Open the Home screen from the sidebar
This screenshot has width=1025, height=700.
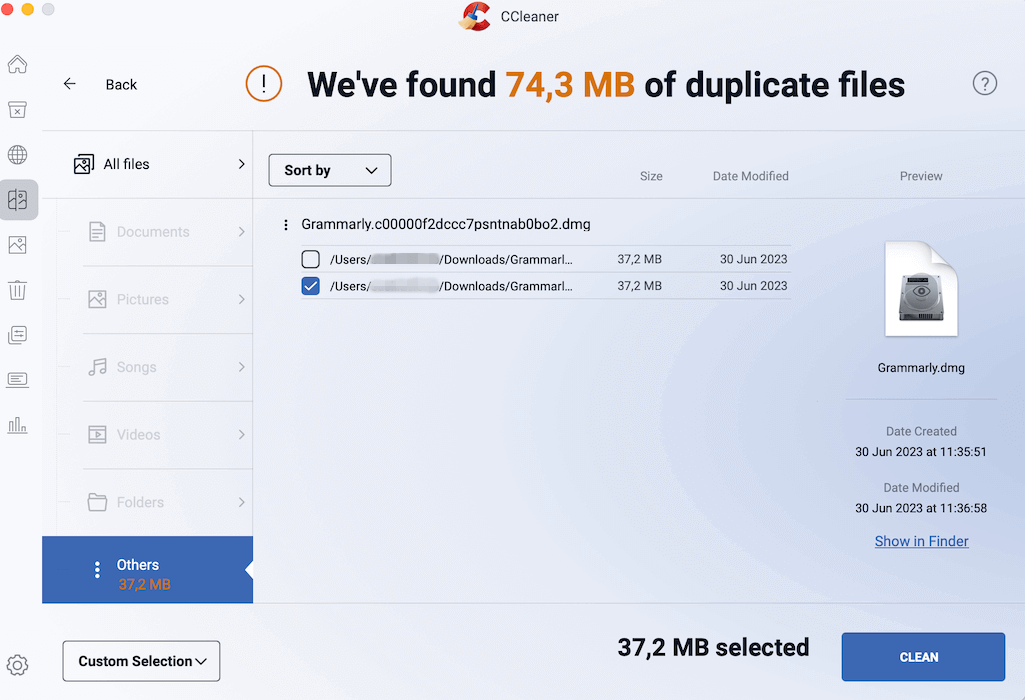pyautogui.click(x=17, y=64)
